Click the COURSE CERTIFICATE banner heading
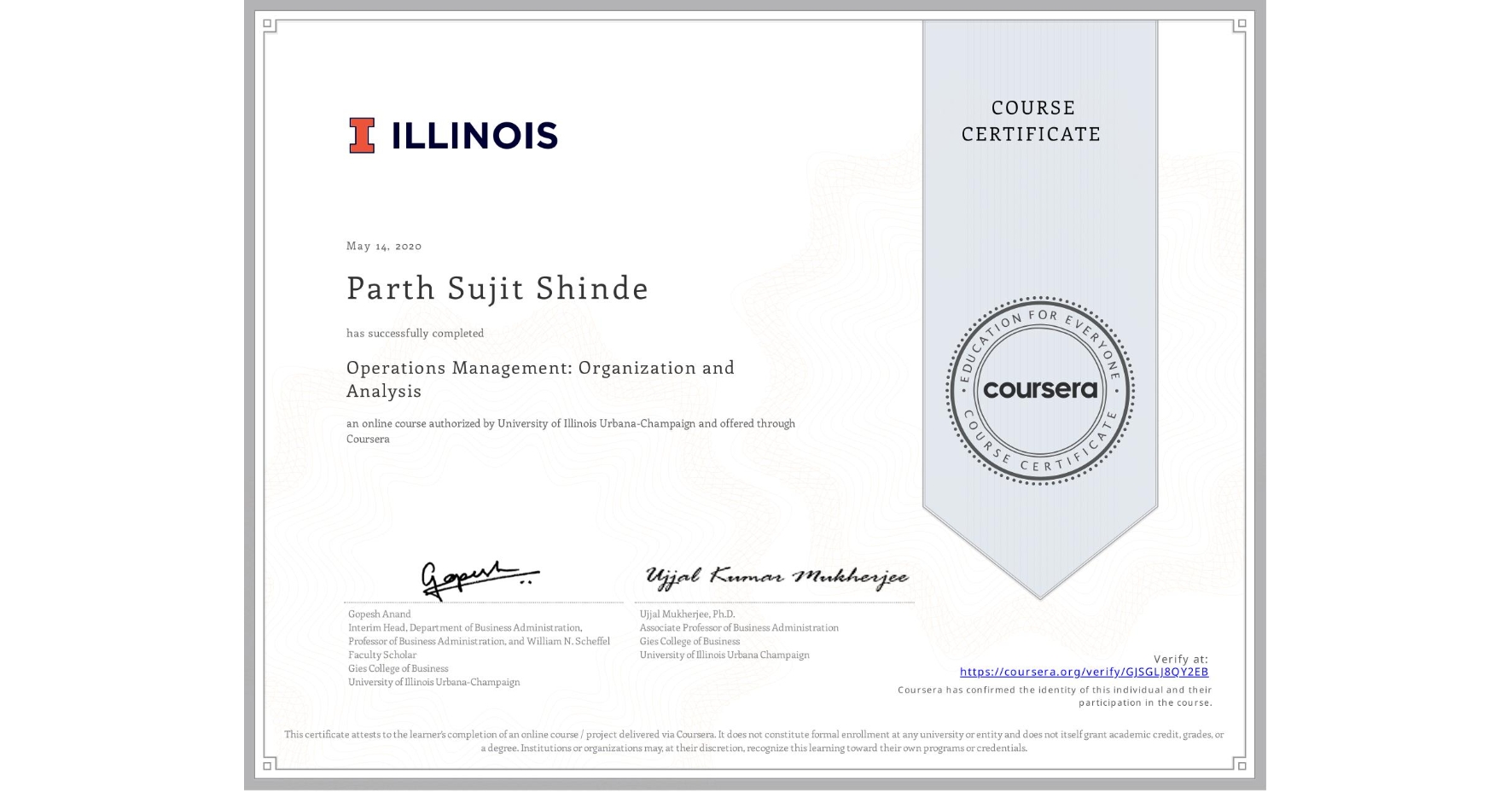The image size is (1512, 792). coord(1032,120)
